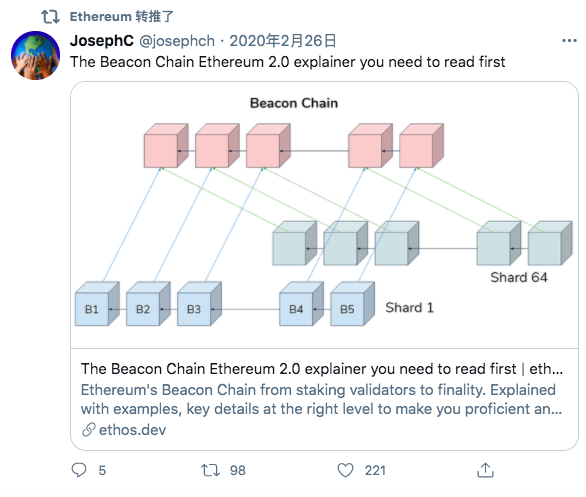Click the retweet count 98
Image resolution: width=586 pixels, height=497 pixels.
pos(238,470)
